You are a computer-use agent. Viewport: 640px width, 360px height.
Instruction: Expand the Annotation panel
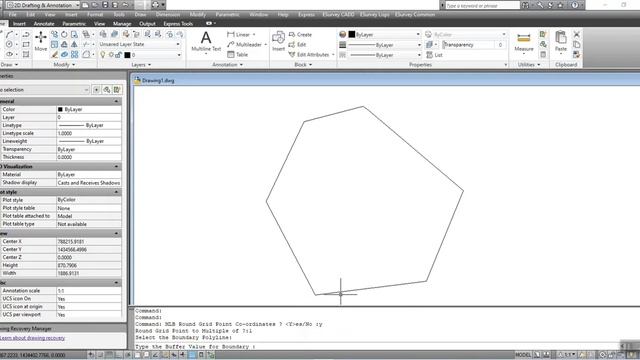pyautogui.click(x=227, y=64)
